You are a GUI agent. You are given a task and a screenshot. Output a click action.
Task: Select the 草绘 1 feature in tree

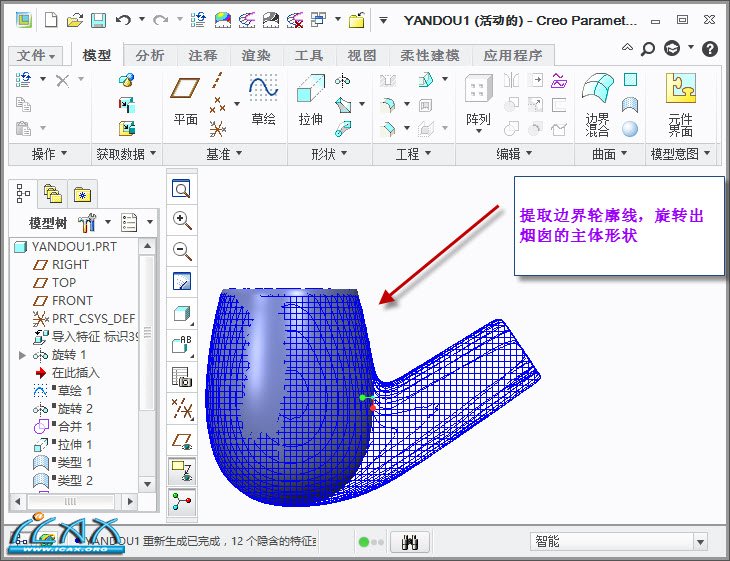[x=74, y=391]
